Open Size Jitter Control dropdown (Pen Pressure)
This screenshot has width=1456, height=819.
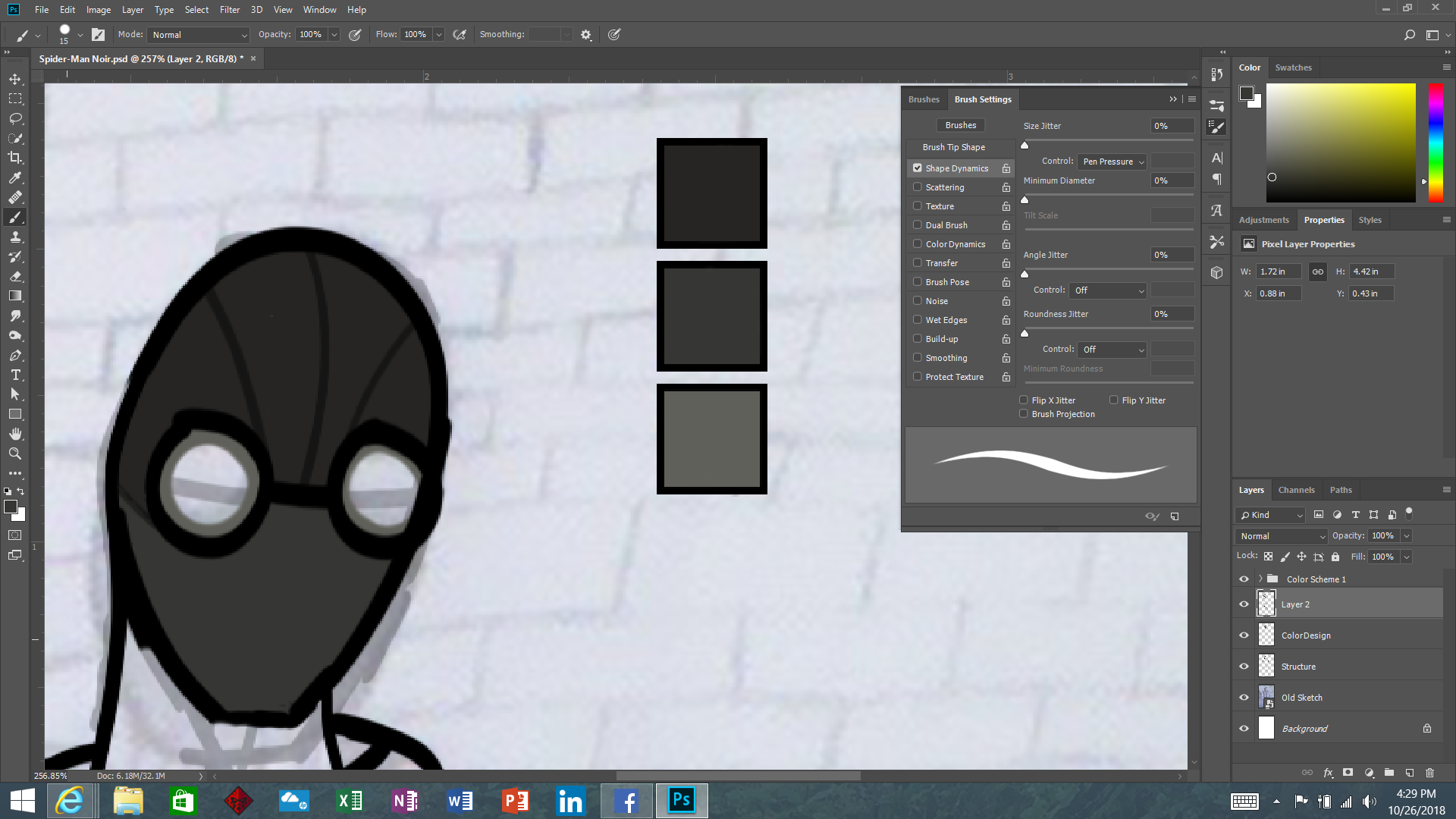1112,162
